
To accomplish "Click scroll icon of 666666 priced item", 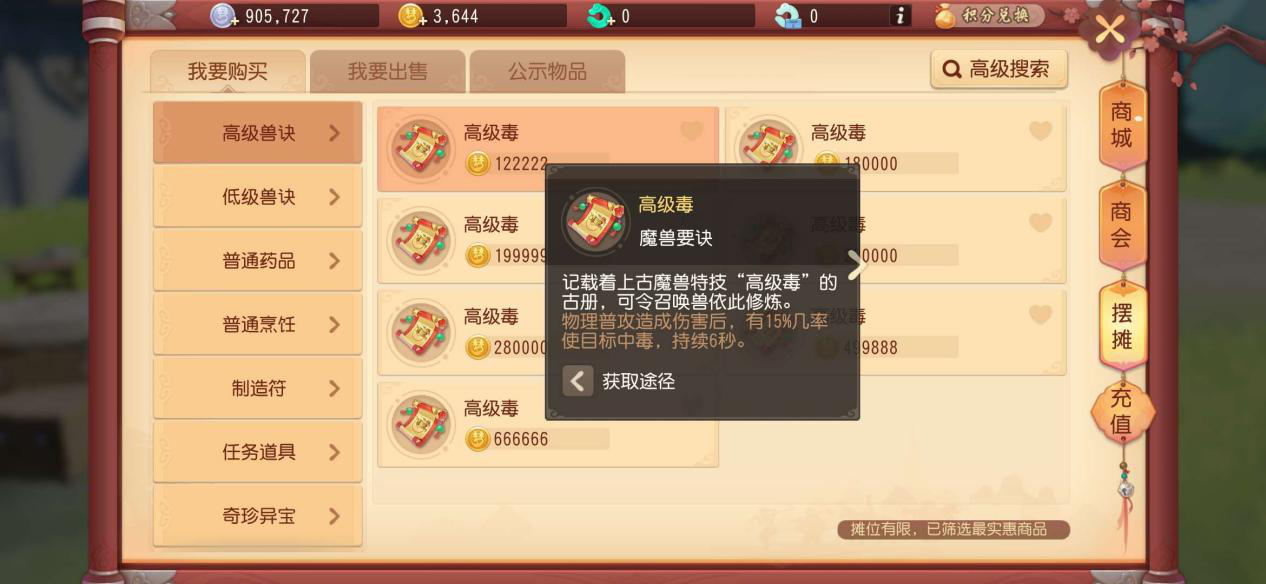I will [421, 425].
